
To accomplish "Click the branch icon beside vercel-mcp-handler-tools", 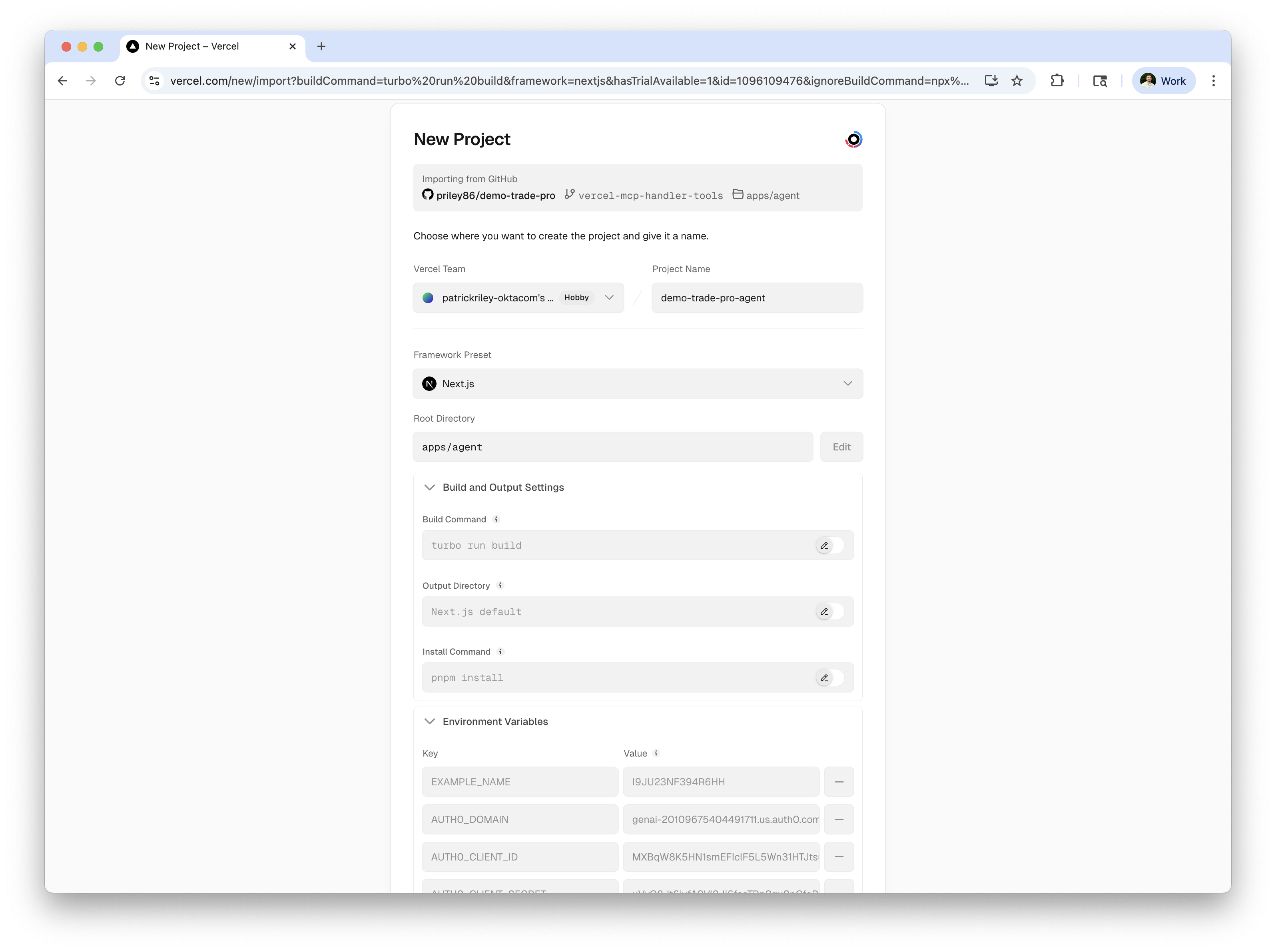I will point(569,195).
